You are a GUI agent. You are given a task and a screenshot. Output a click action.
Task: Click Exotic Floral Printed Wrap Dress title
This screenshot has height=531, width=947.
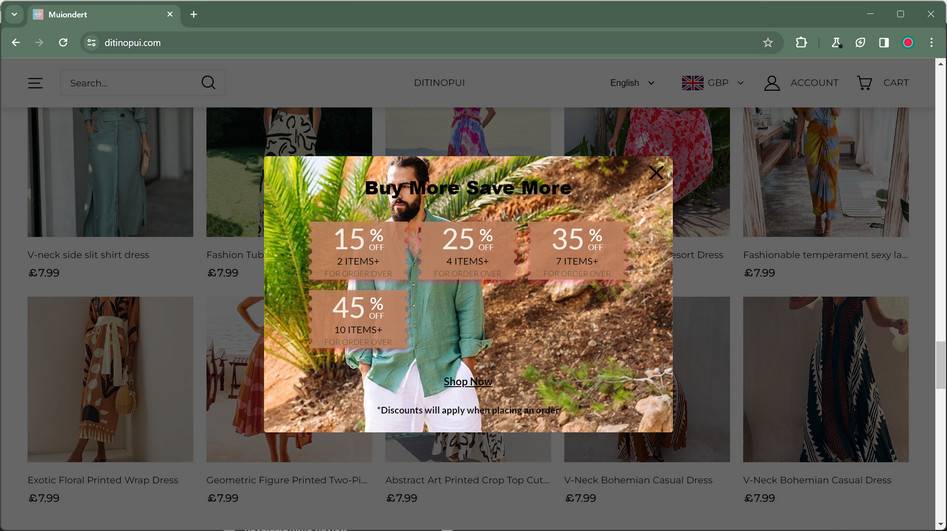(x=103, y=480)
